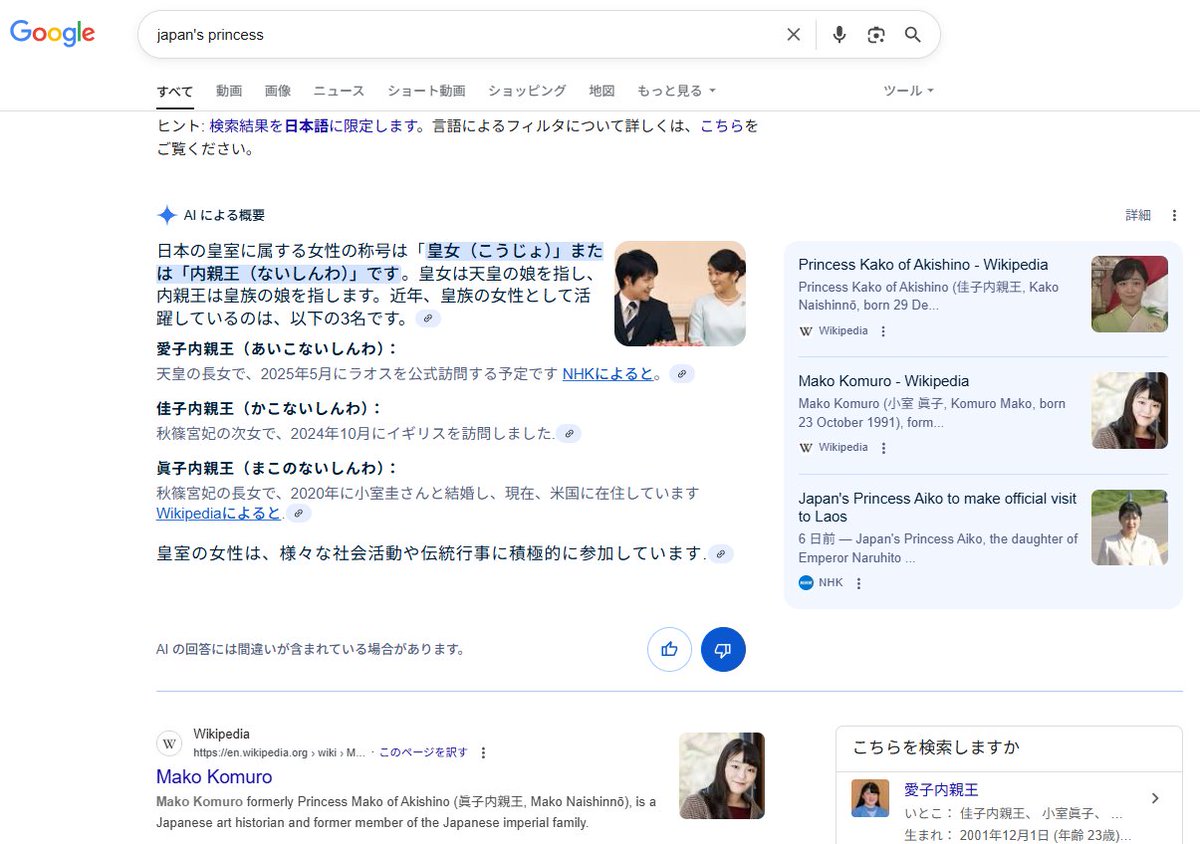
Task: Open three-dot menu on Princess Kako card
Action: point(883,332)
